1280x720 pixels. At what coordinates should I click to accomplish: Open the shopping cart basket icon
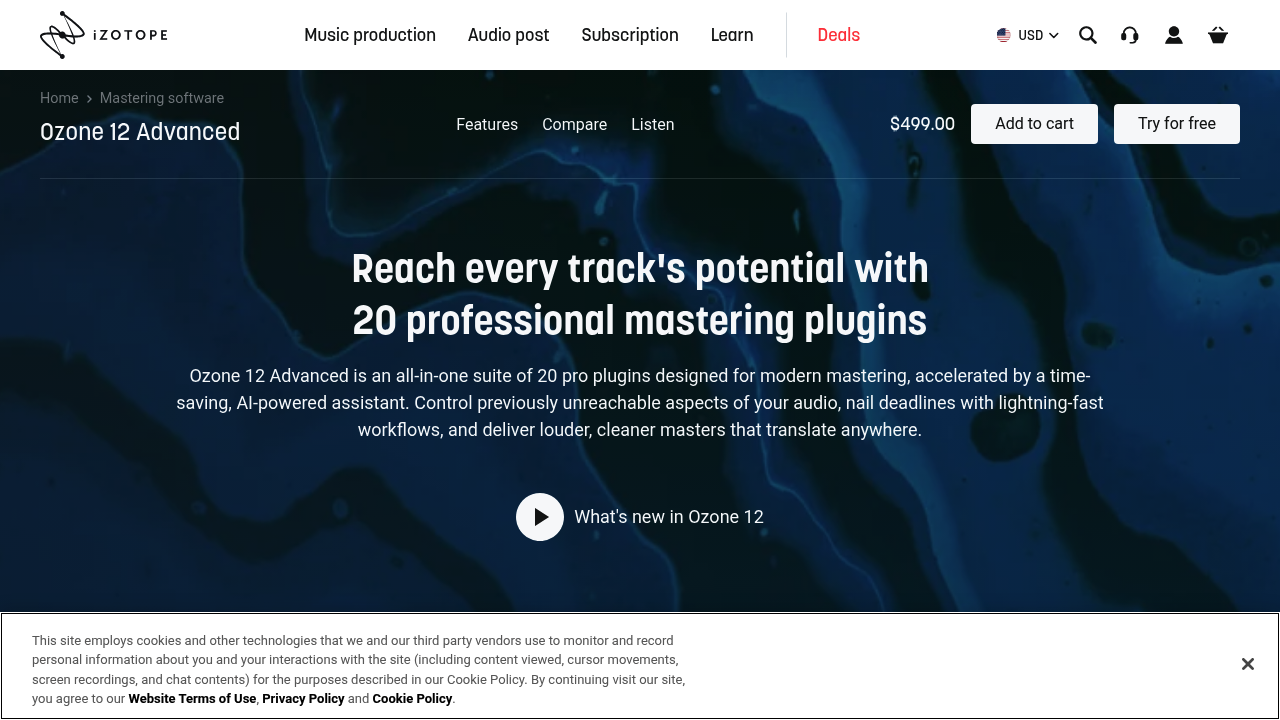pos(1218,35)
